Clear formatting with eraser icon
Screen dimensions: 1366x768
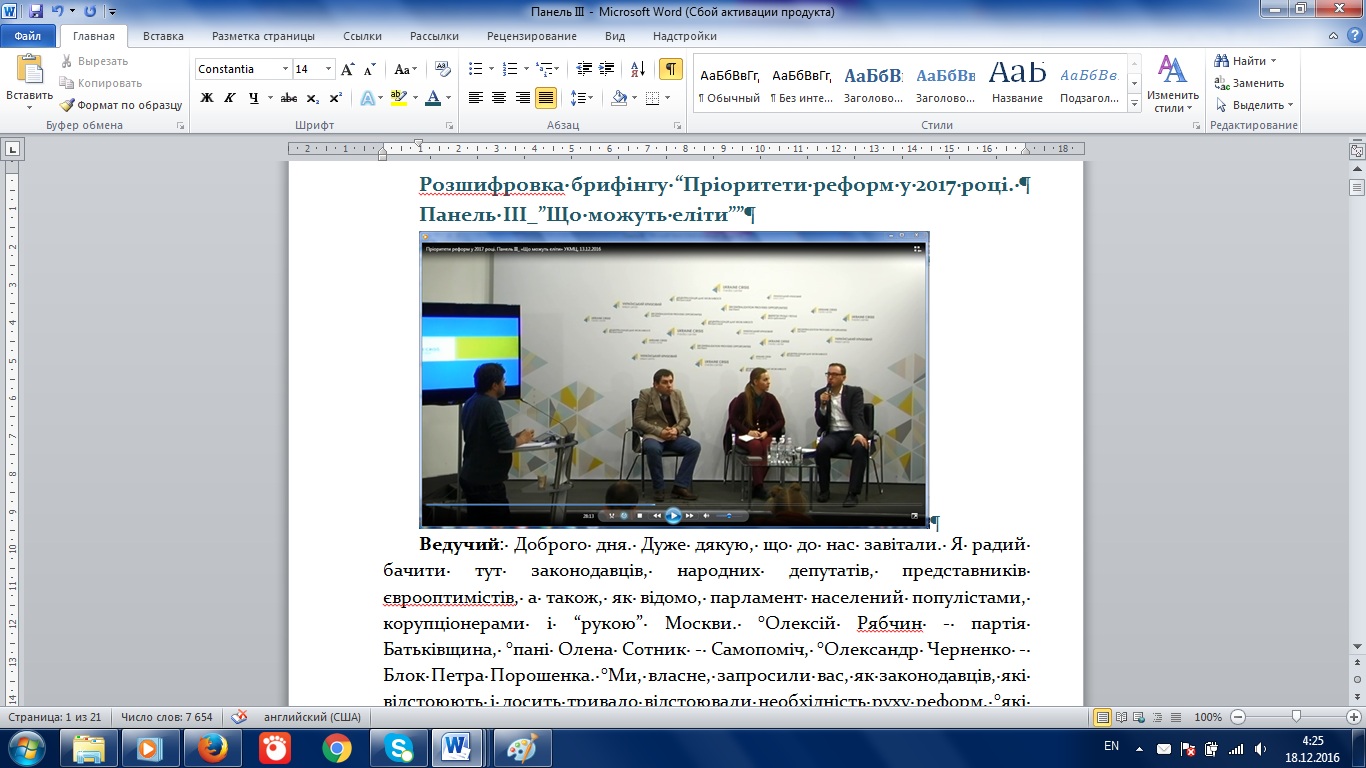pyautogui.click(x=444, y=69)
